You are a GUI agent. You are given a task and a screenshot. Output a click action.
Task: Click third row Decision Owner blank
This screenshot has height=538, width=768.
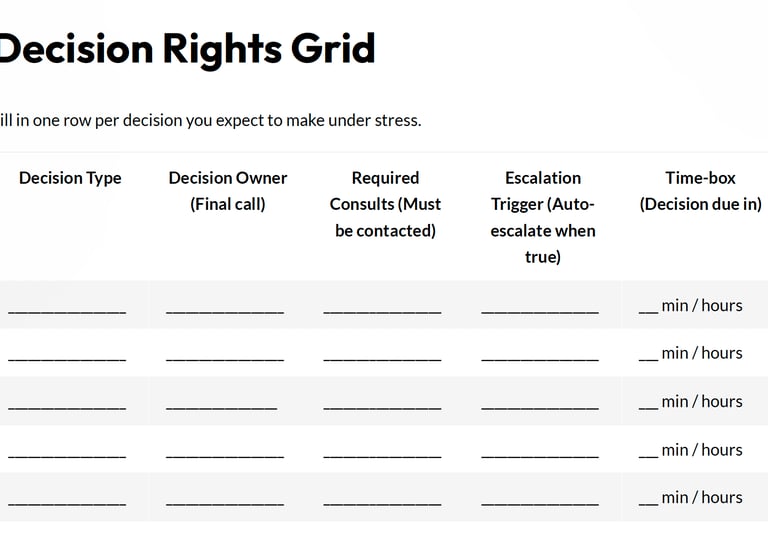221,403
